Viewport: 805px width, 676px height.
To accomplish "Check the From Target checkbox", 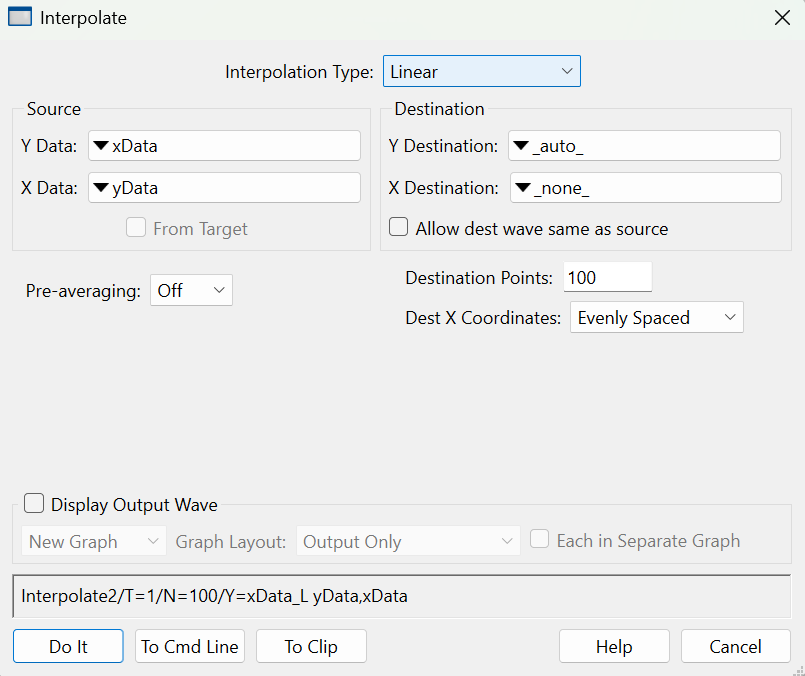I will 136,229.
